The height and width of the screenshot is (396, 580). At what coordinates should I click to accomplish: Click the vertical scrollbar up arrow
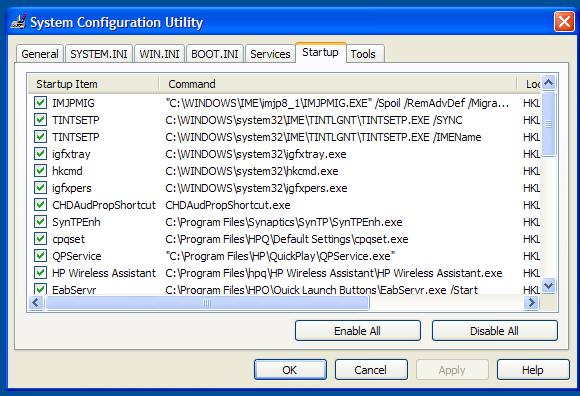pyautogui.click(x=549, y=82)
